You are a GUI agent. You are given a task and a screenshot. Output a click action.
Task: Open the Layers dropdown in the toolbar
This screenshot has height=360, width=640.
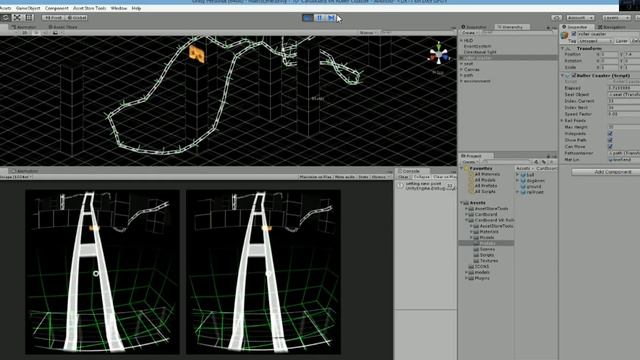click(x=616, y=18)
